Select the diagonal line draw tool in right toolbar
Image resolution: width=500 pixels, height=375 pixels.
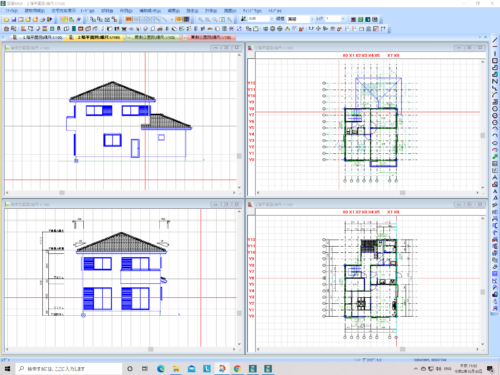tap(495, 40)
